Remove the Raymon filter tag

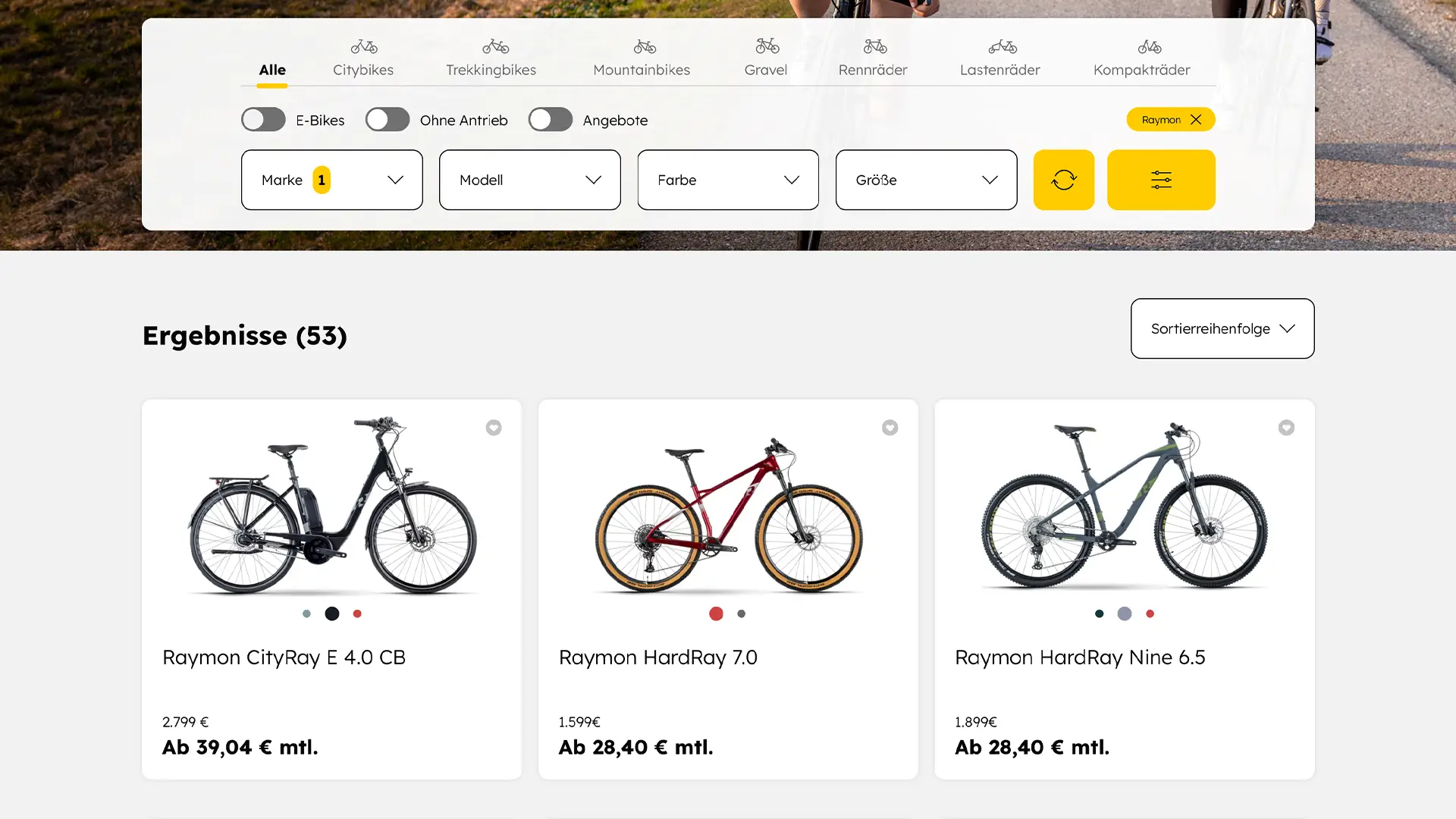point(1196,120)
